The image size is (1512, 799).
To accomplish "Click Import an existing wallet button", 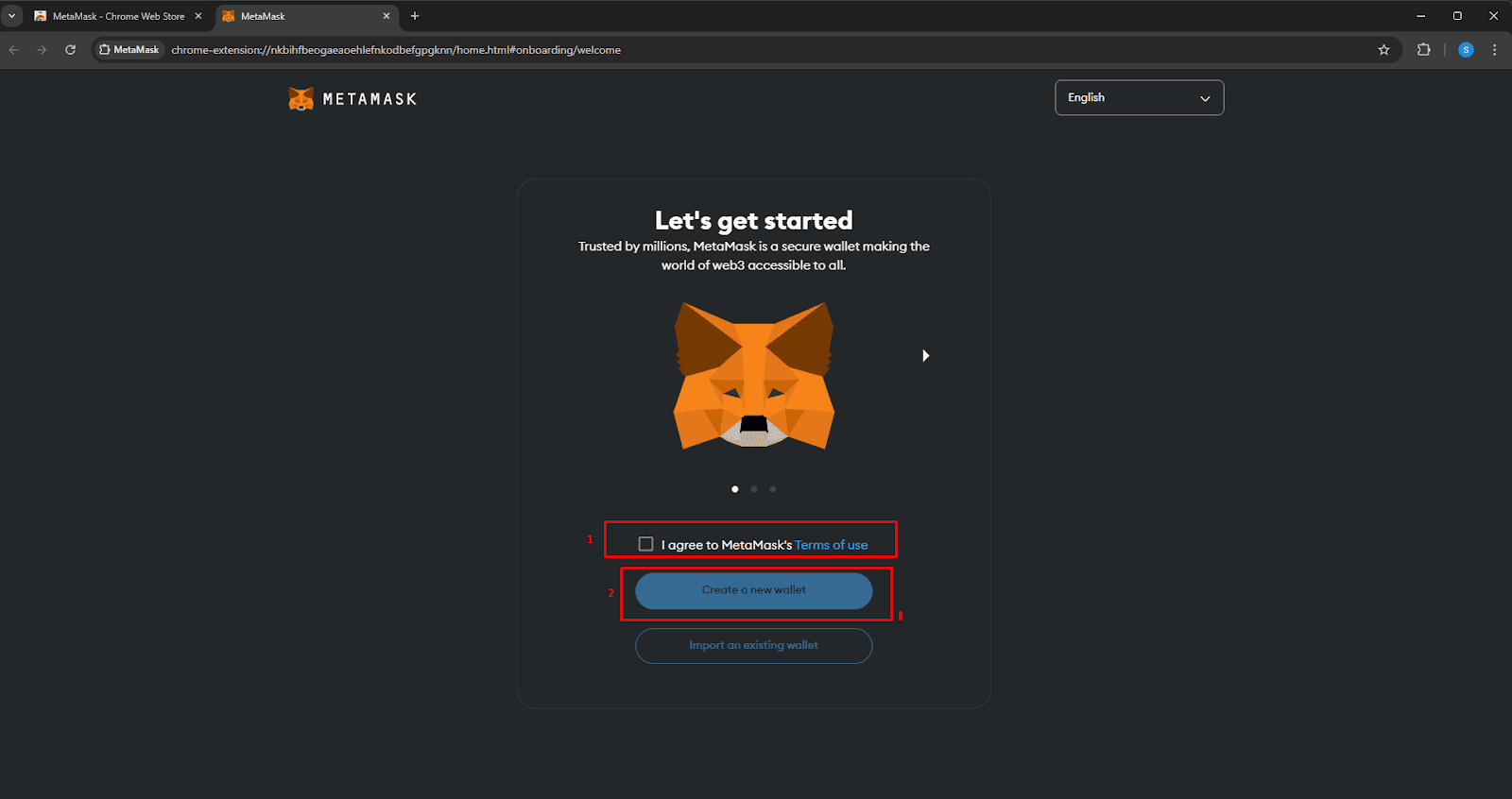I will pos(753,646).
